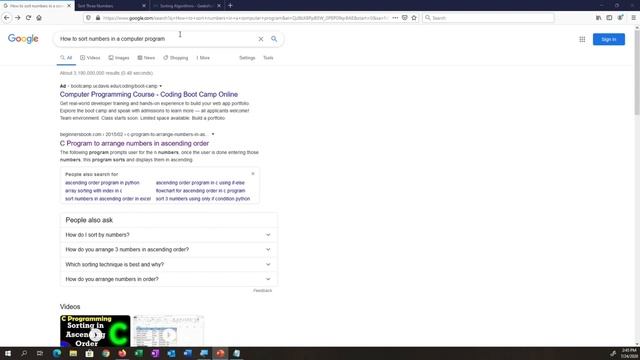This screenshot has width=640, height=360.
Task: Play 'C Programming Sorting in Ascending Order' video thumbnail
Action: pos(95,331)
